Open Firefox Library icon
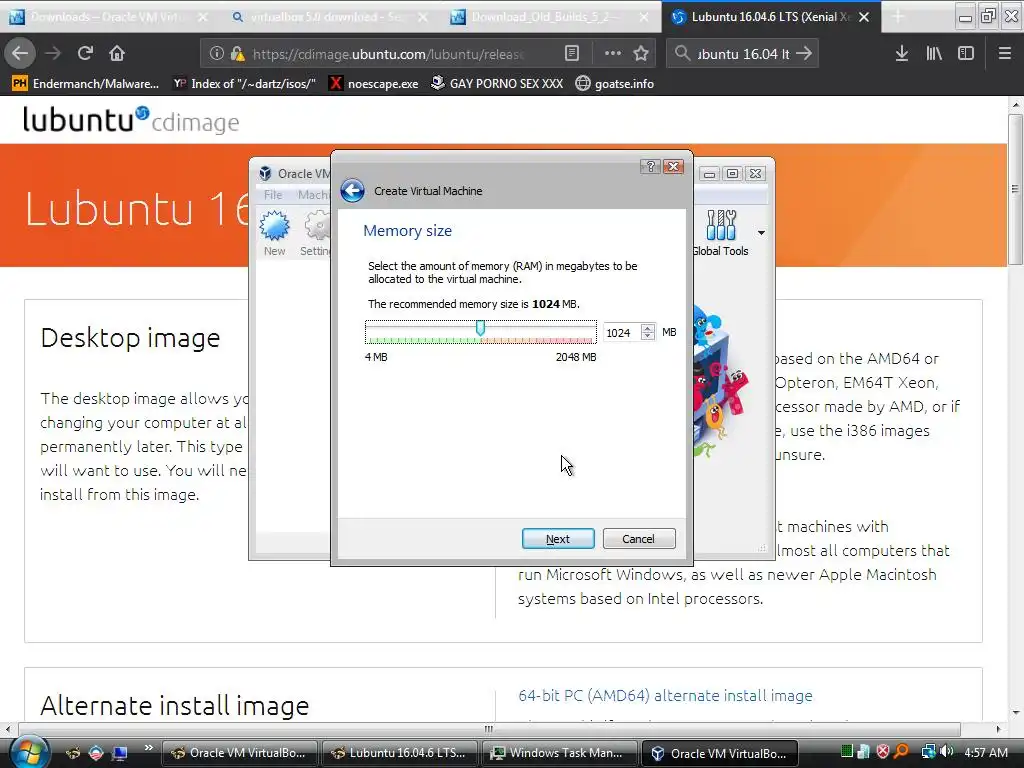The height and width of the screenshot is (768, 1024). tap(934, 54)
